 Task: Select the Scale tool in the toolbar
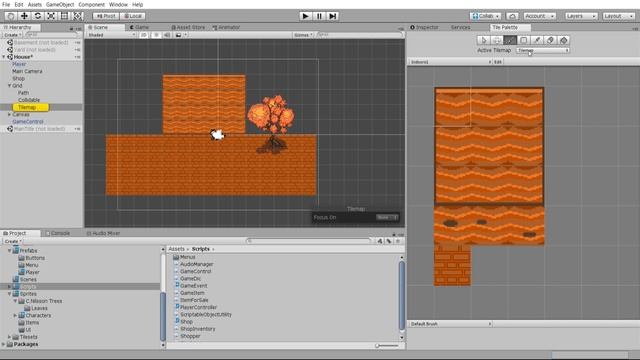tap(51, 16)
